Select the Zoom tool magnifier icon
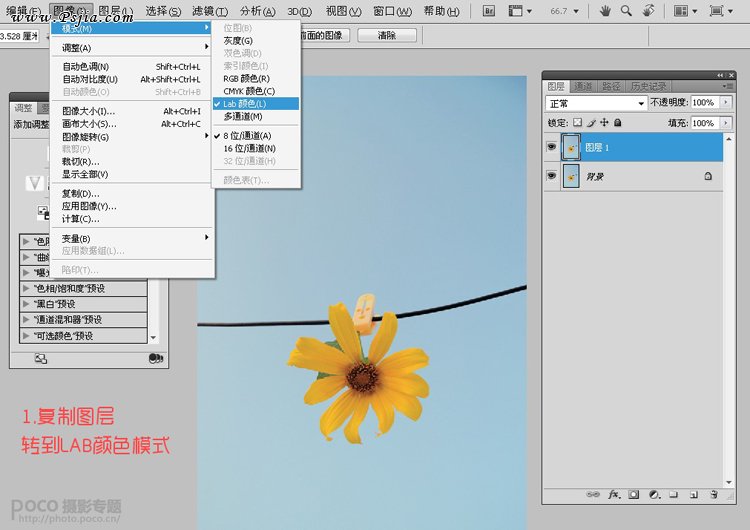 pos(626,11)
